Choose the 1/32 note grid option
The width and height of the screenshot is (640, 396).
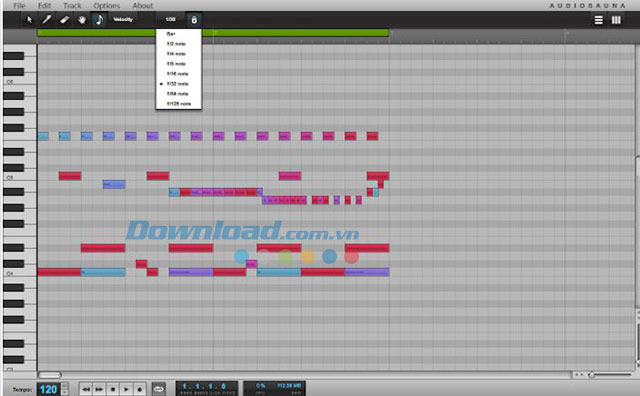click(178, 84)
